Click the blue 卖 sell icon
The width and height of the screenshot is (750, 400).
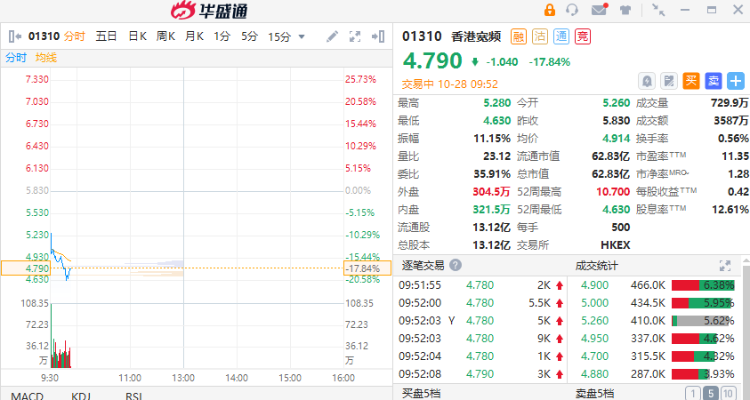pos(713,80)
